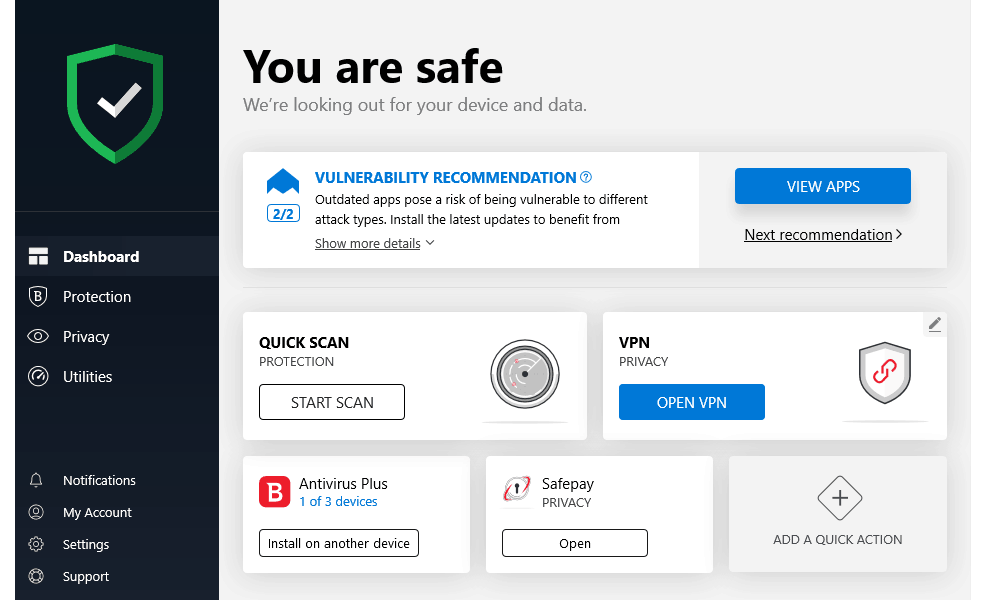Viewport: 1000px width, 600px height.
Task: Start a quick scan
Action: 332,402
